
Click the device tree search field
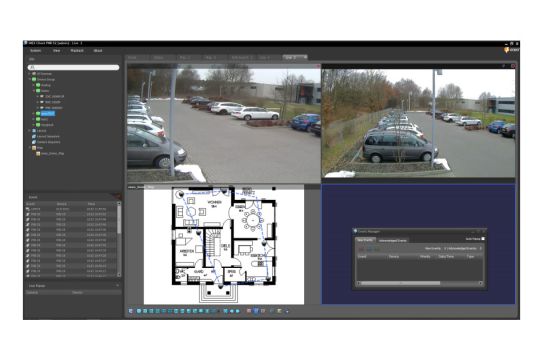73,67
